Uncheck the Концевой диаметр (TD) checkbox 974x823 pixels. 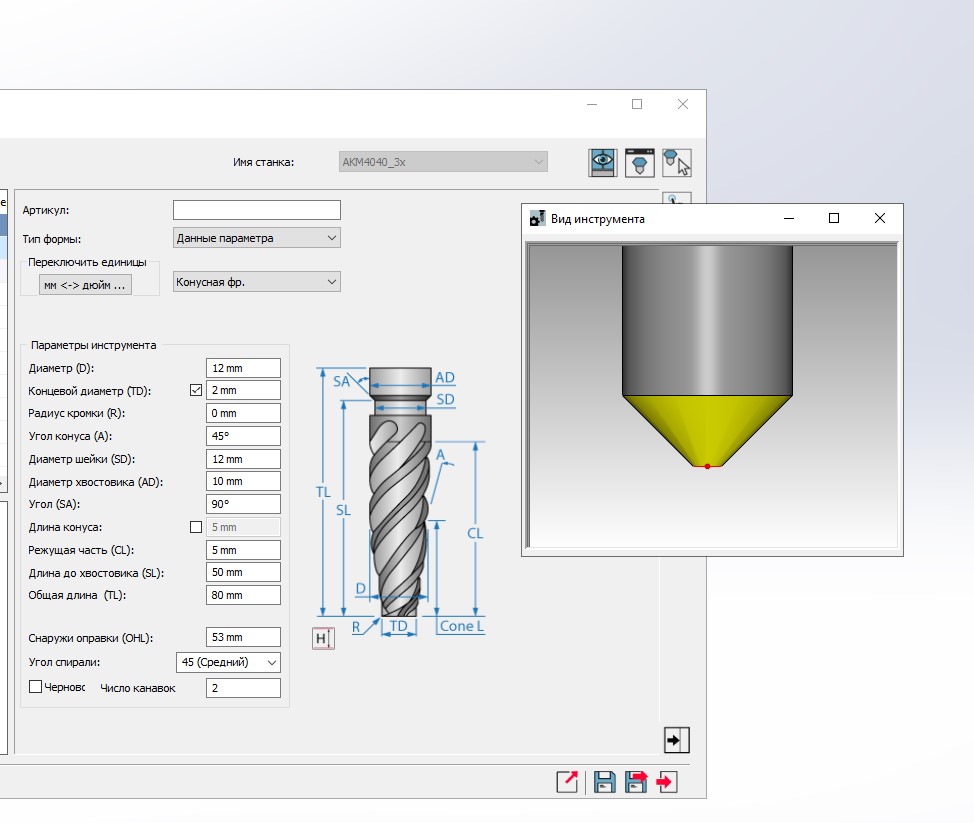pos(196,390)
